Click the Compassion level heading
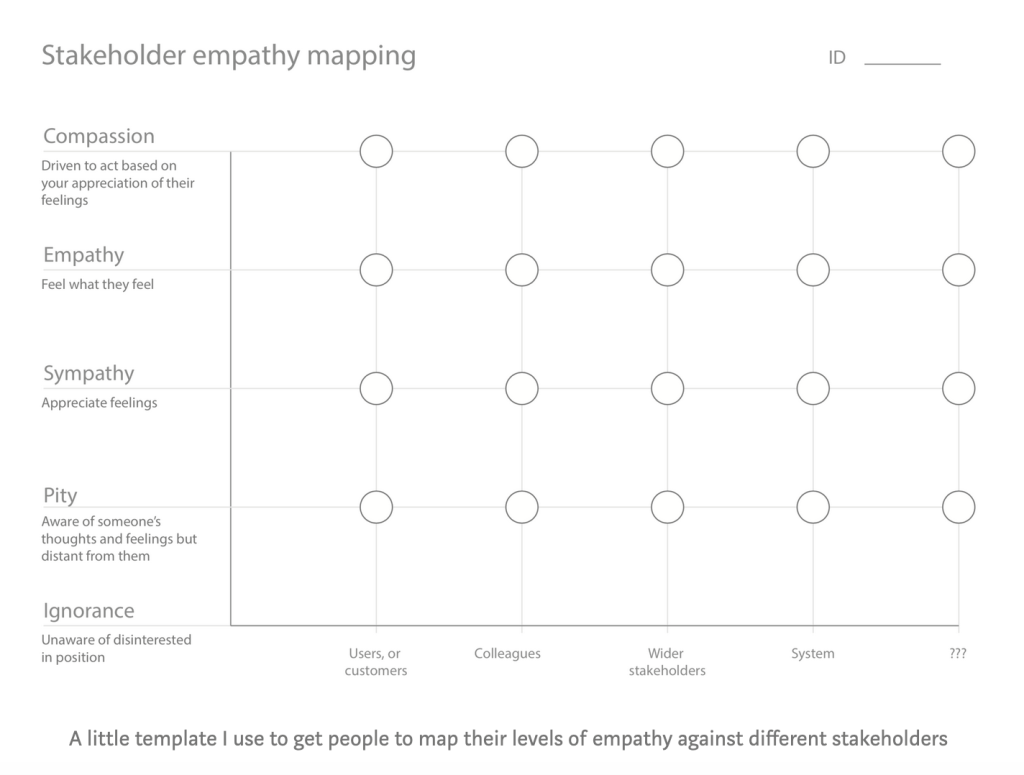The image size is (1024, 775). (x=99, y=137)
